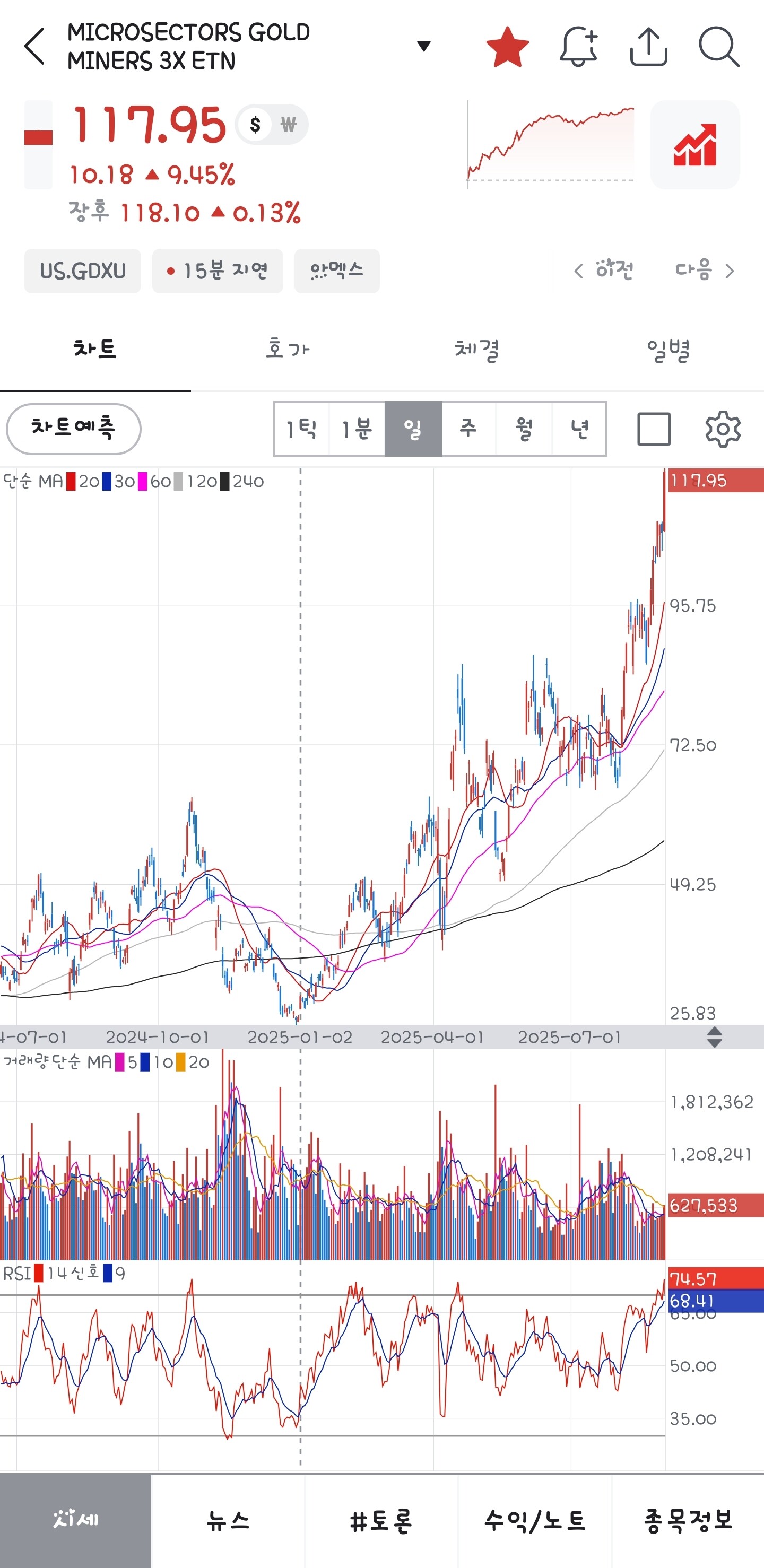Open the red trading chart icon button
Viewport: 764px width, 1568px height.
[x=694, y=145]
